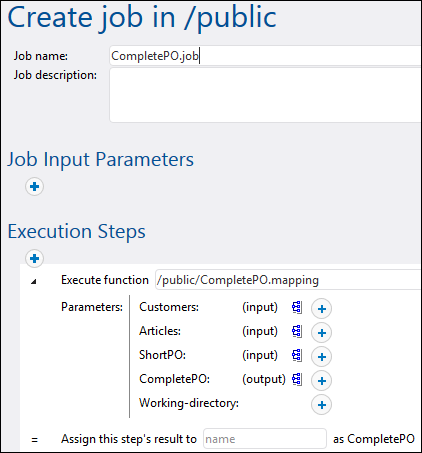Screen dimensions: 422x453
Task: Click the Job Input Parameters heading
Action: click(x=100, y=159)
